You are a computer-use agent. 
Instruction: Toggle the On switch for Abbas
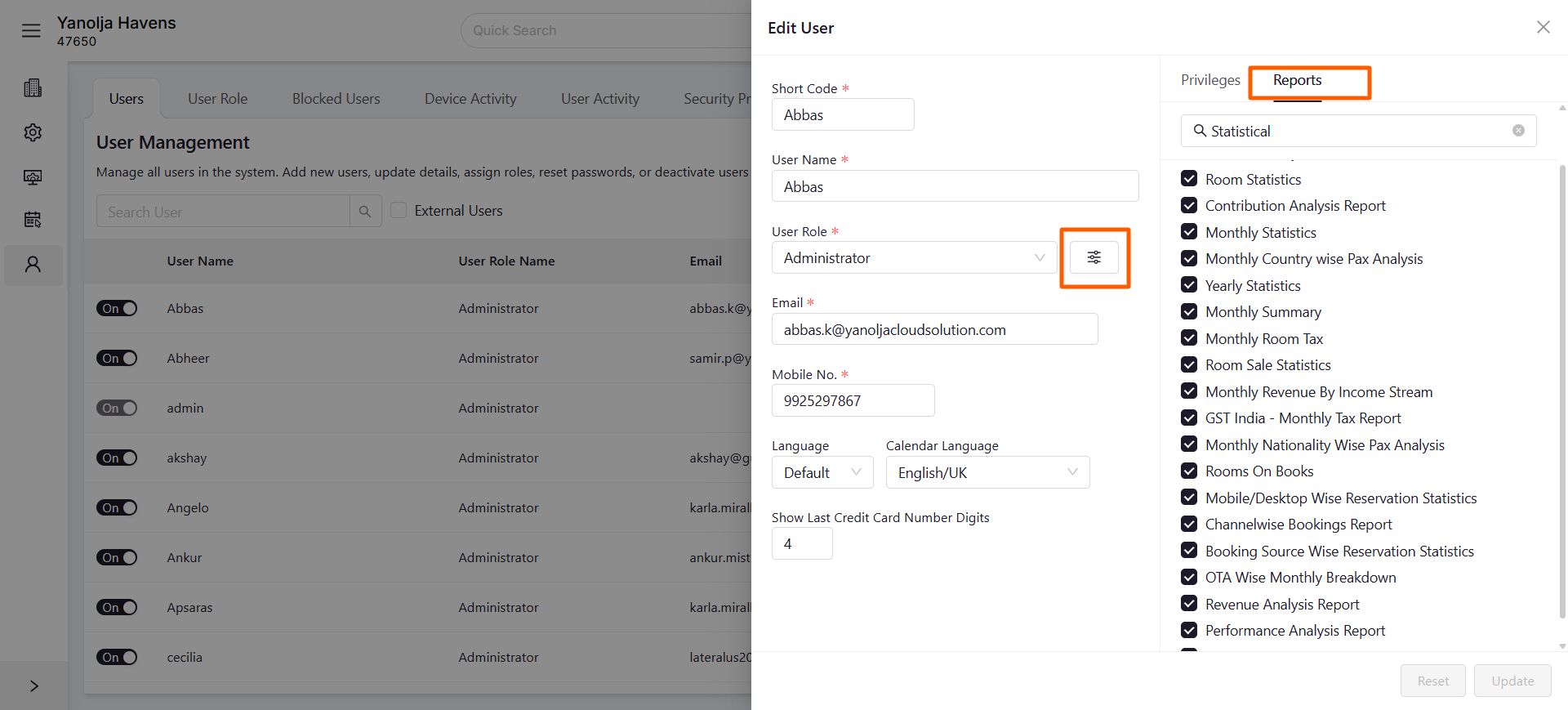[x=117, y=308]
